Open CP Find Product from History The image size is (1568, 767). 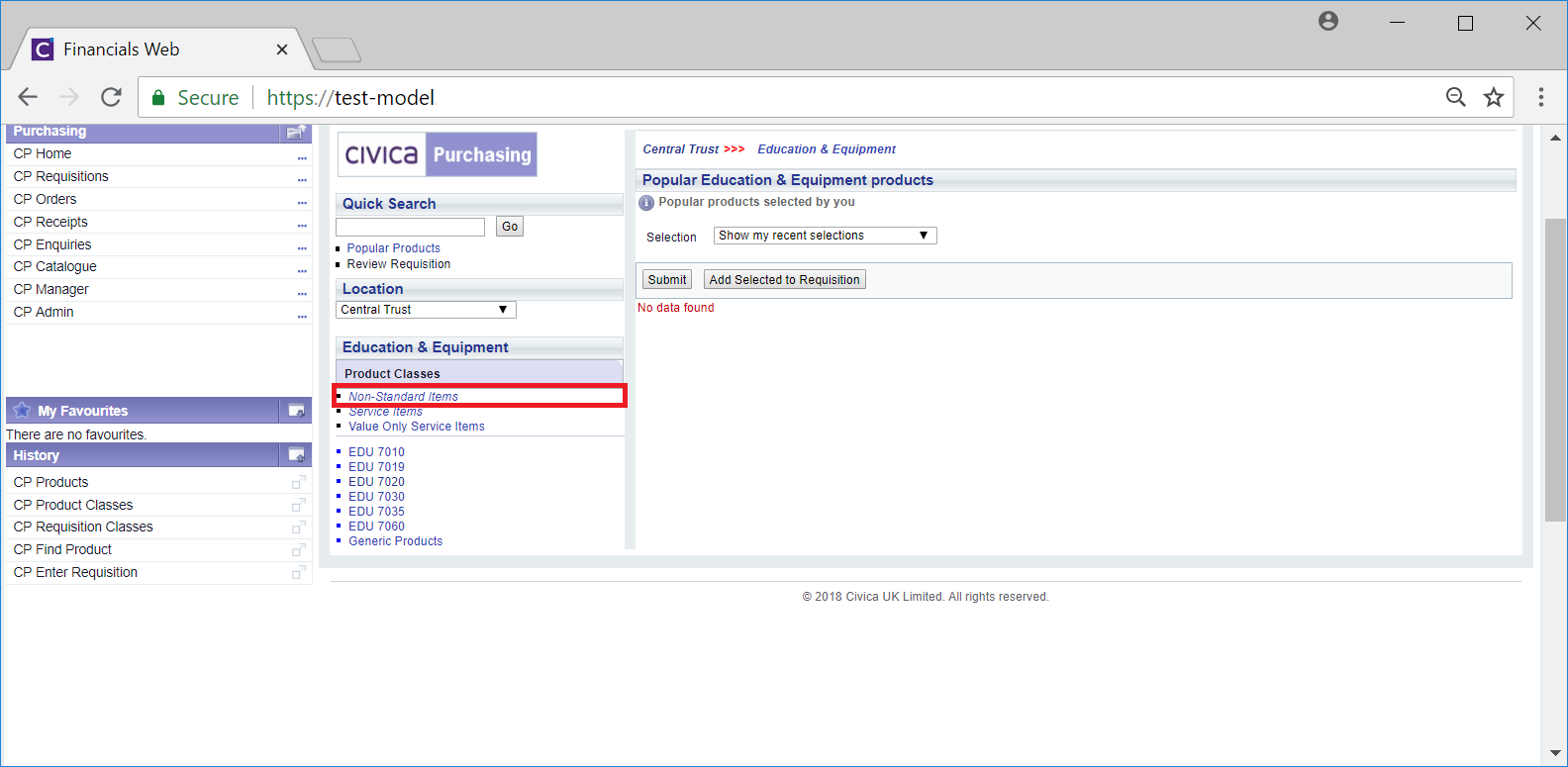coord(62,549)
